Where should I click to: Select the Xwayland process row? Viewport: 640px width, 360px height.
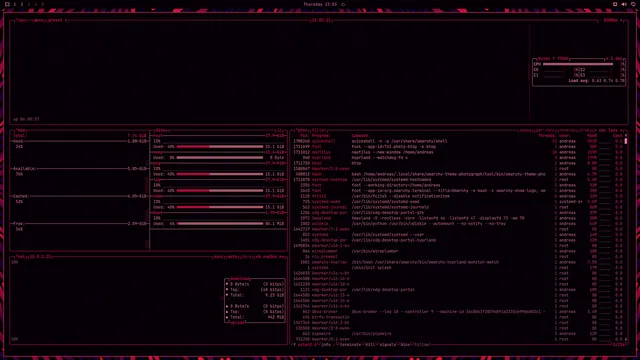pos(458,218)
